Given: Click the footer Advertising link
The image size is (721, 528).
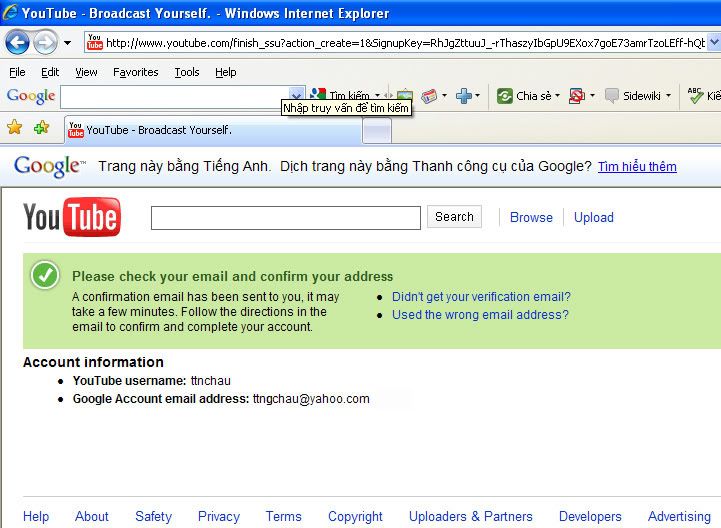Looking at the screenshot, I should coord(679,517).
